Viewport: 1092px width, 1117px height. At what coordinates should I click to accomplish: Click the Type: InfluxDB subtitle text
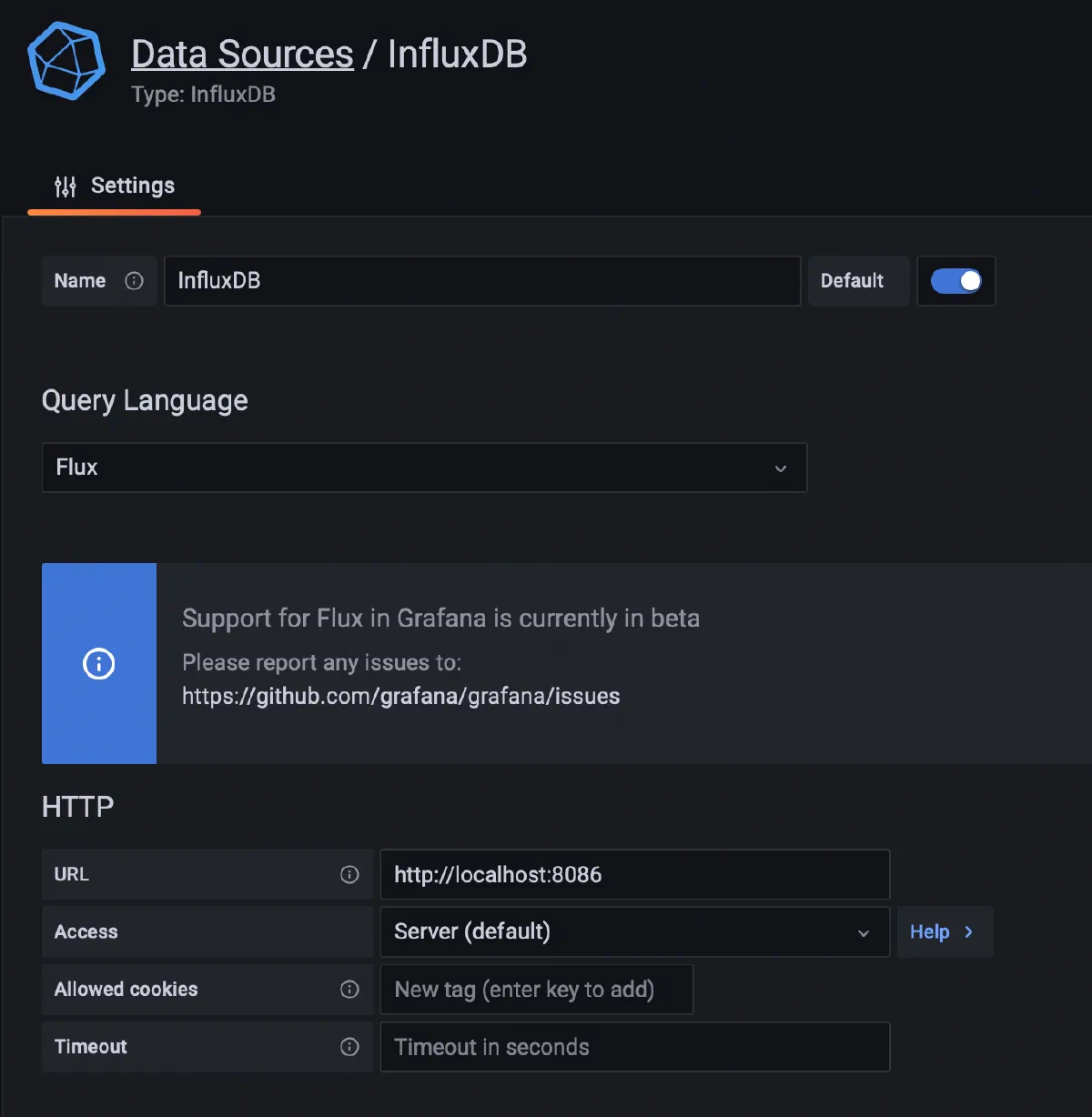[203, 95]
